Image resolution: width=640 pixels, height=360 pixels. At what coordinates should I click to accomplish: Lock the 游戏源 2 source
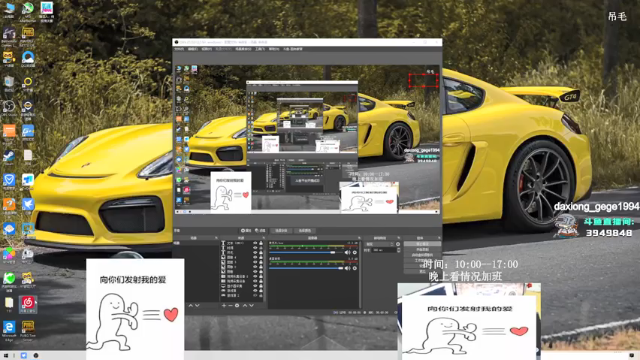[261, 295]
